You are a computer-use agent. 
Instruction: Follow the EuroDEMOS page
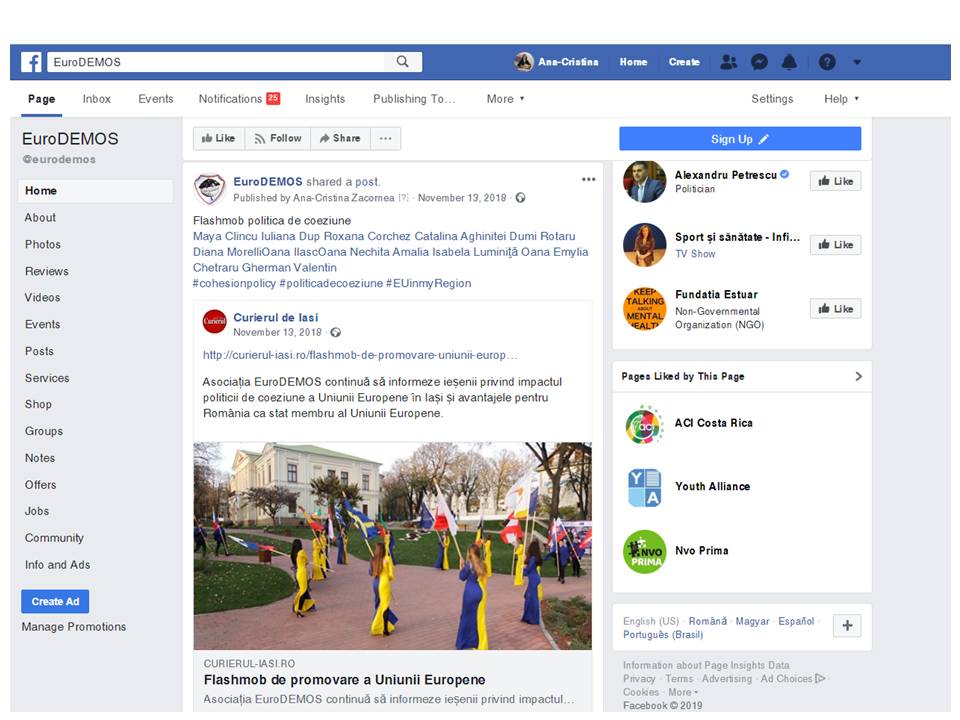point(278,138)
